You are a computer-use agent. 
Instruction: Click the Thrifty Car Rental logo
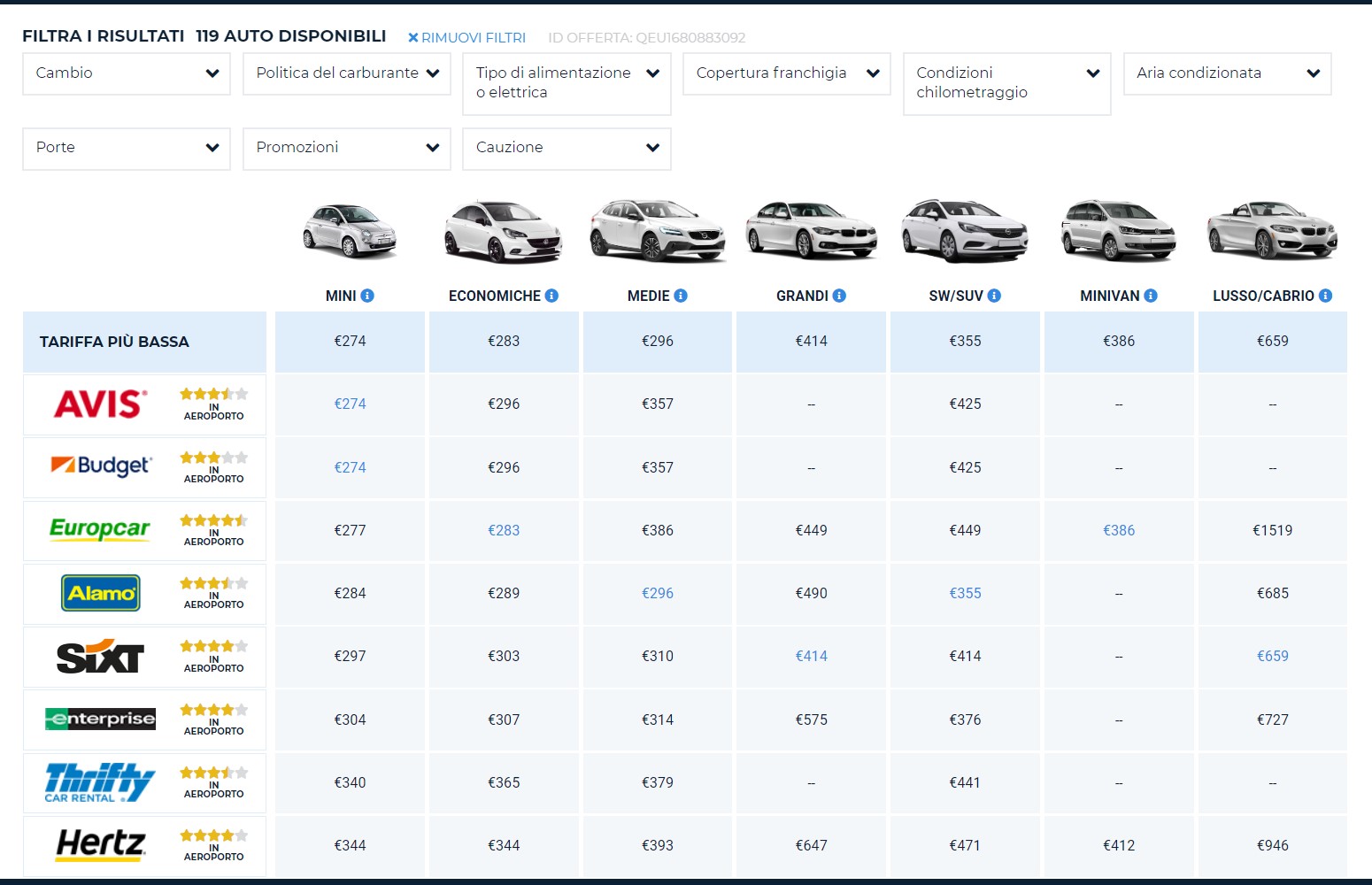pyautogui.click(x=100, y=782)
